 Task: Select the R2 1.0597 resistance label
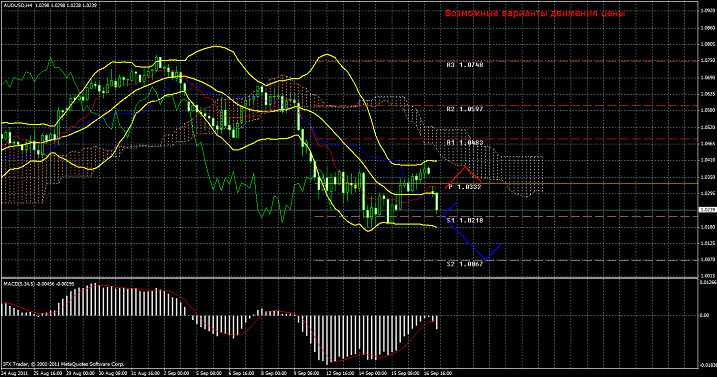click(x=465, y=110)
